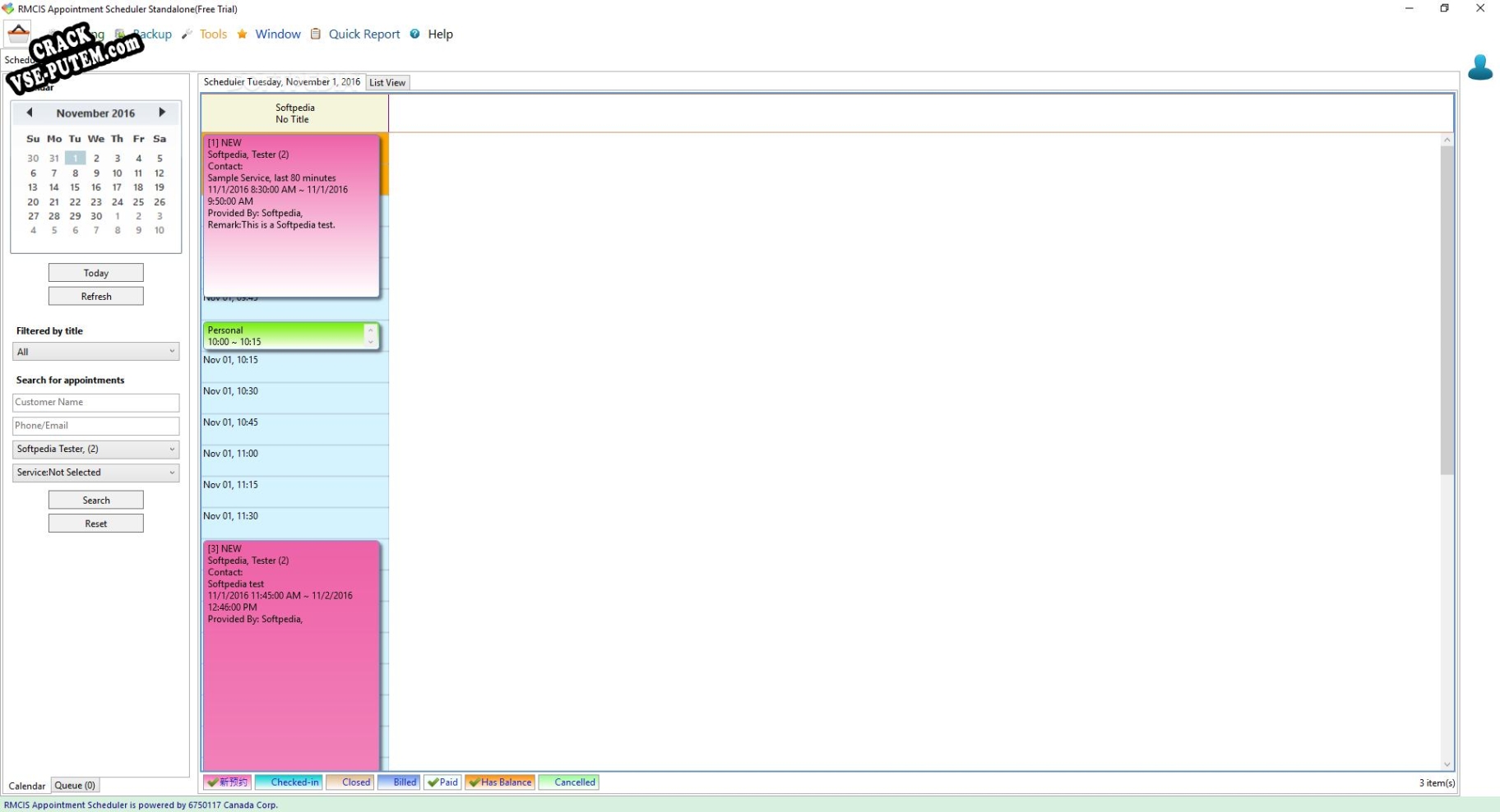Click the Reset button
Image resolution: width=1500 pixels, height=812 pixels.
(x=96, y=524)
